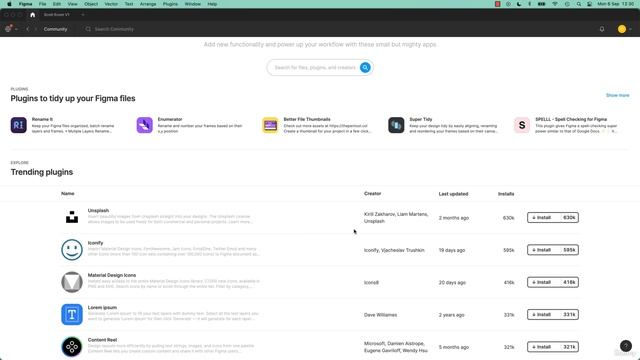The height and width of the screenshot is (360, 640).
Task: Open the Control Center menu bar icon
Action: (x=589, y=4)
